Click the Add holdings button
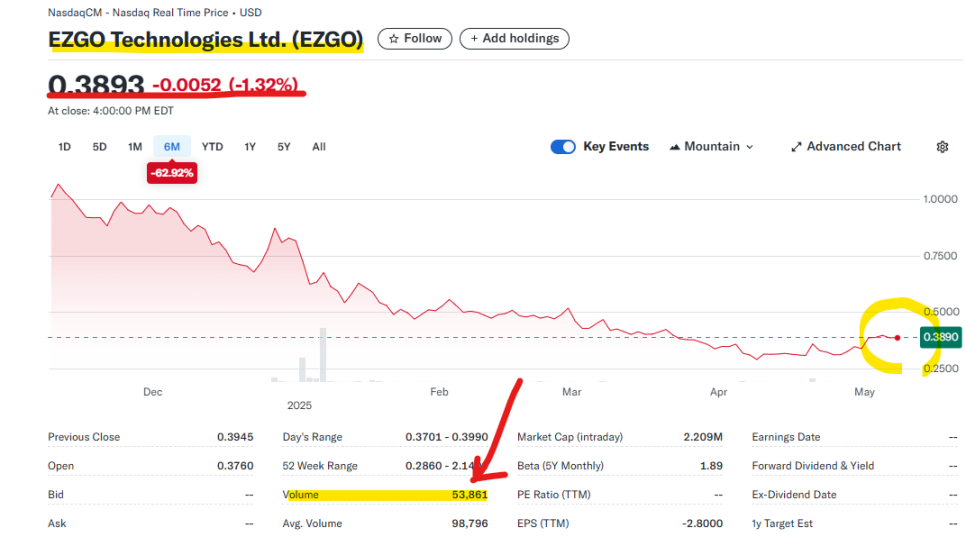The width and height of the screenshot is (966, 537). (514, 39)
